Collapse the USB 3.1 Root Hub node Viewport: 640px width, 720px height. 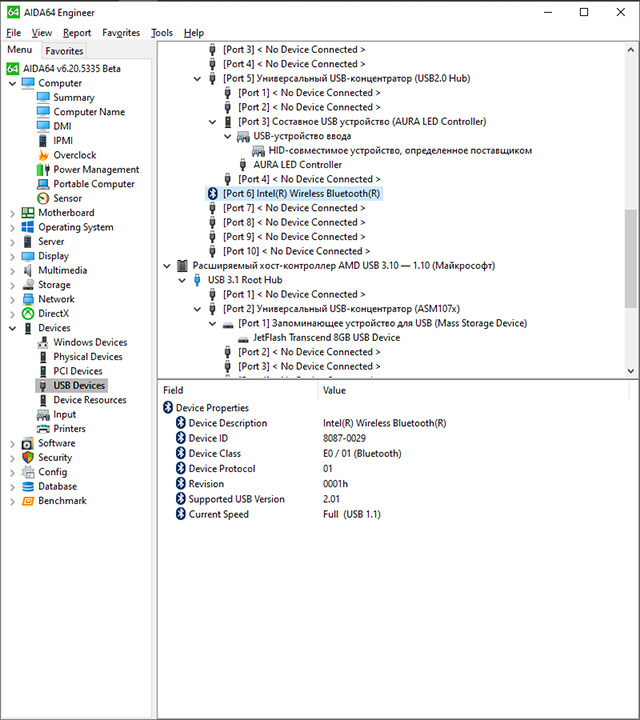click(182, 280)
